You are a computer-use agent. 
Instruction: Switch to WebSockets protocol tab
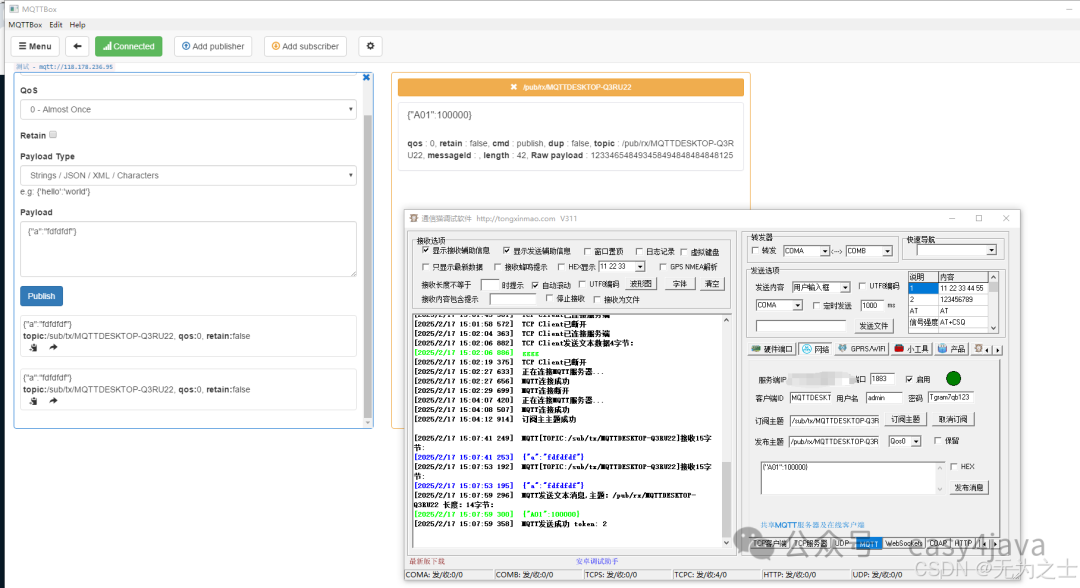pos(904,543)
